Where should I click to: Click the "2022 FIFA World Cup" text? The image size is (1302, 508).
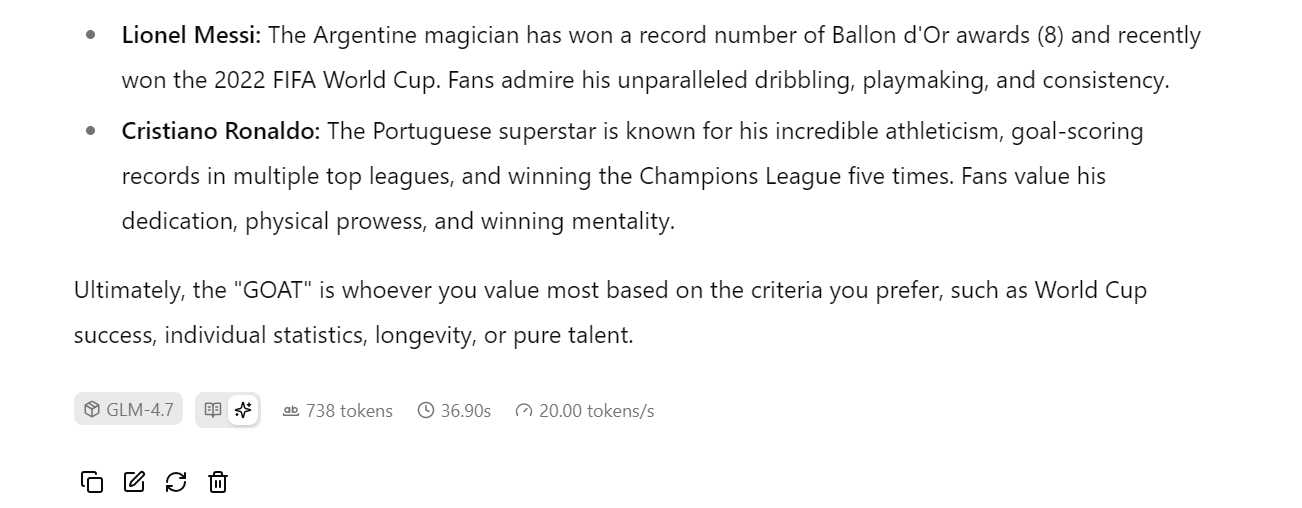327,80
